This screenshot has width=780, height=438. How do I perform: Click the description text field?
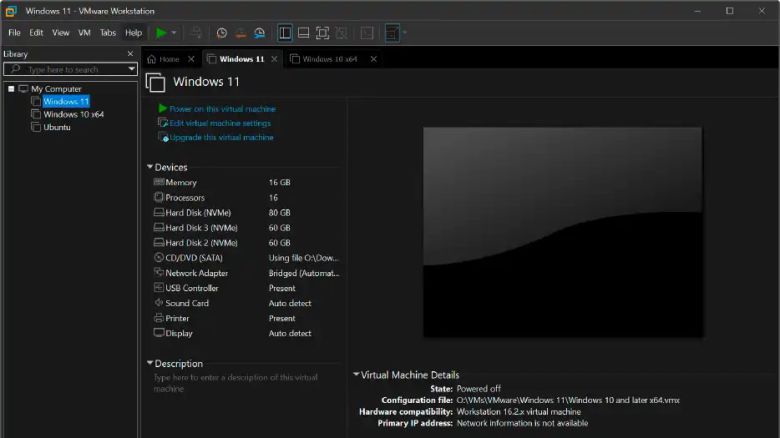(240, 383)
